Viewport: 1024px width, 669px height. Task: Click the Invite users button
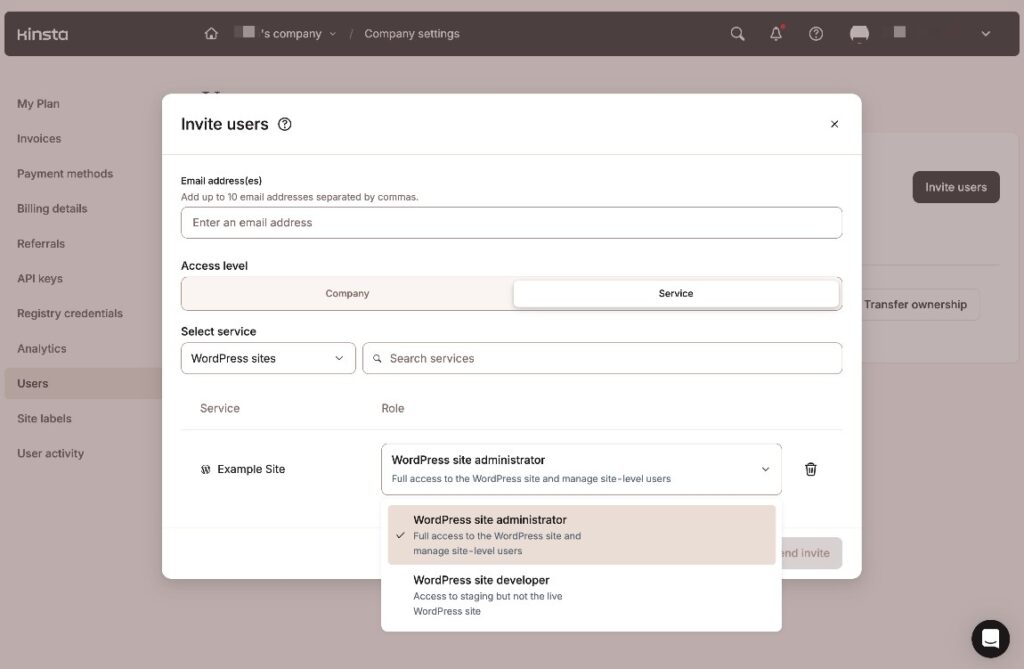955,187
